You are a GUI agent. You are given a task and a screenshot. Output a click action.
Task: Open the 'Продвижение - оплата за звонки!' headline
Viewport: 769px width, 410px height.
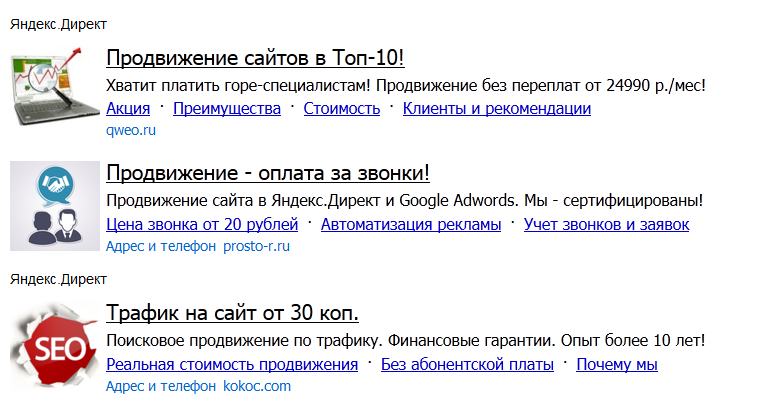pyautogui.click(x=268, y=173)
